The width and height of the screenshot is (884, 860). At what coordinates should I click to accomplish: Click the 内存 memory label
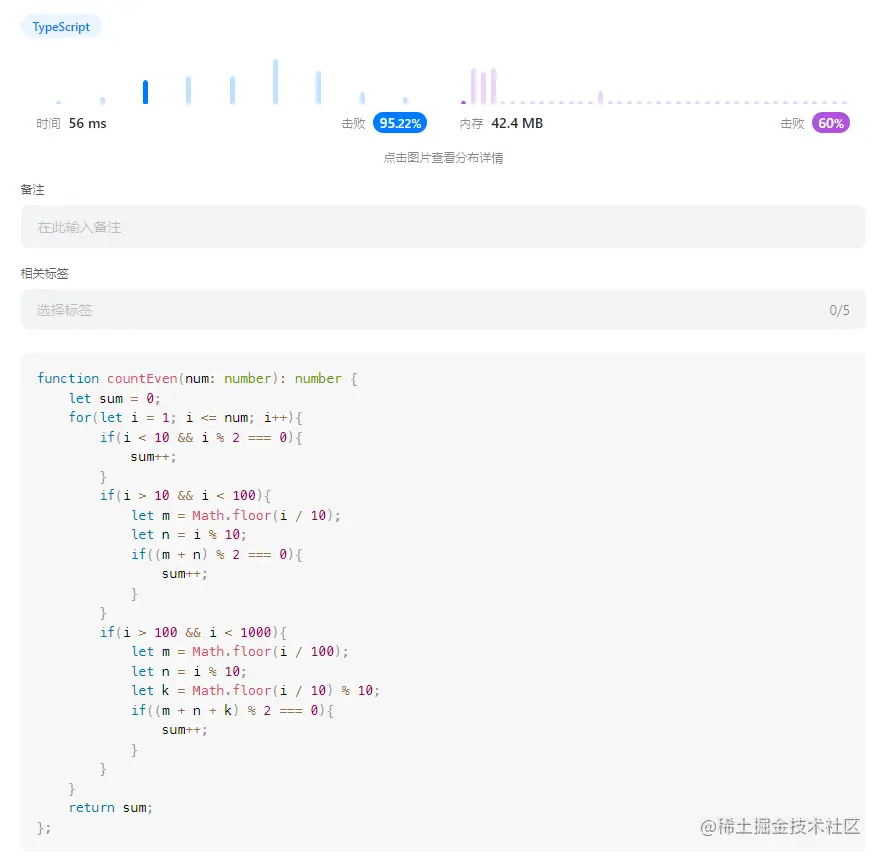(471, 124)
